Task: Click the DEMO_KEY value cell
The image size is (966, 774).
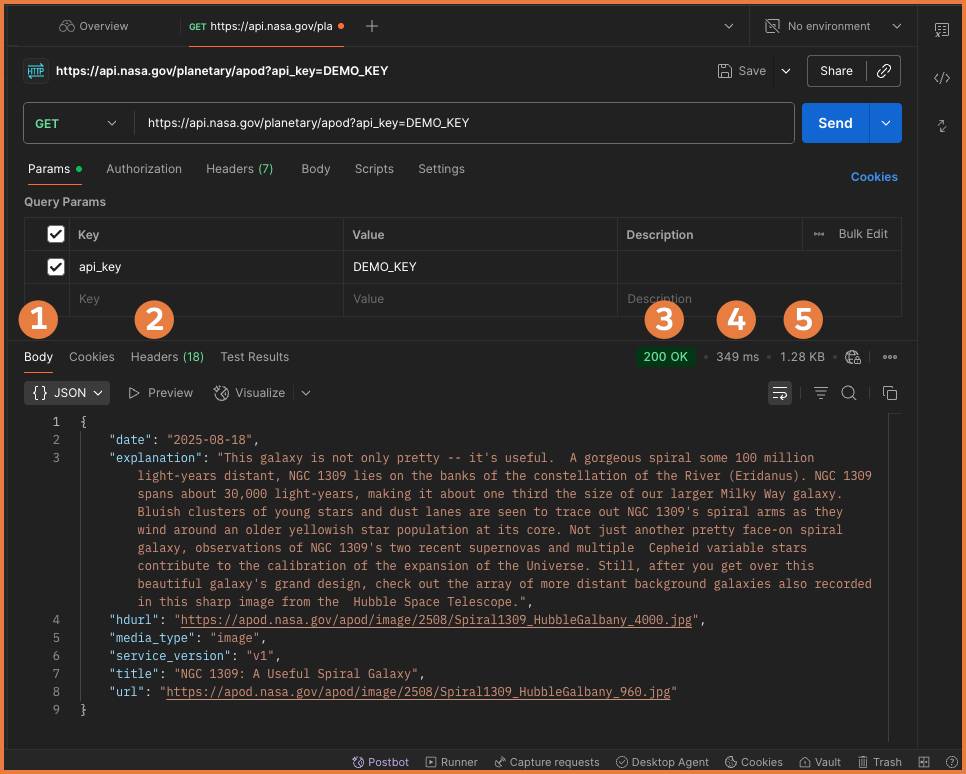Action: coord(481,267)
